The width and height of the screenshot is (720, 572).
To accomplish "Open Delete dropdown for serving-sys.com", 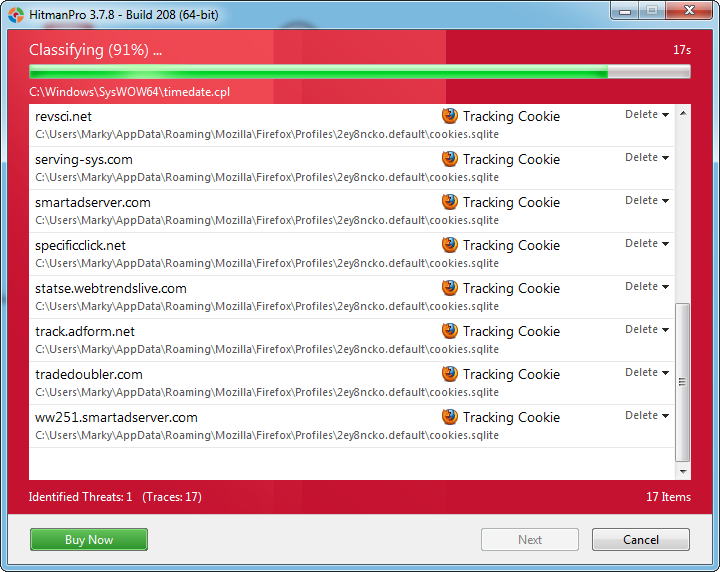I will [647, 158].
